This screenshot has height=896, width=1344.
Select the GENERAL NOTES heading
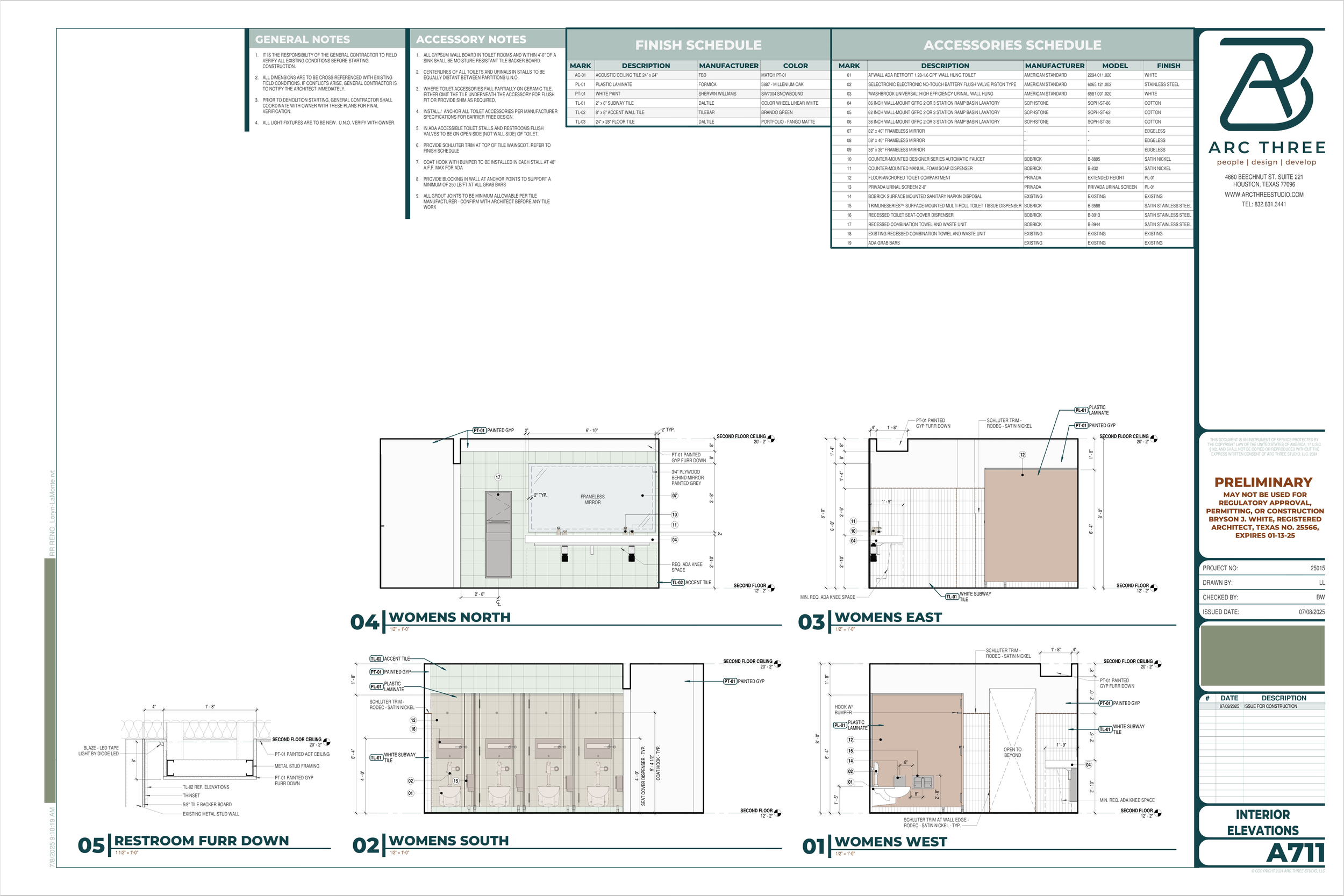pyautogui.click(x=302, y=39)
